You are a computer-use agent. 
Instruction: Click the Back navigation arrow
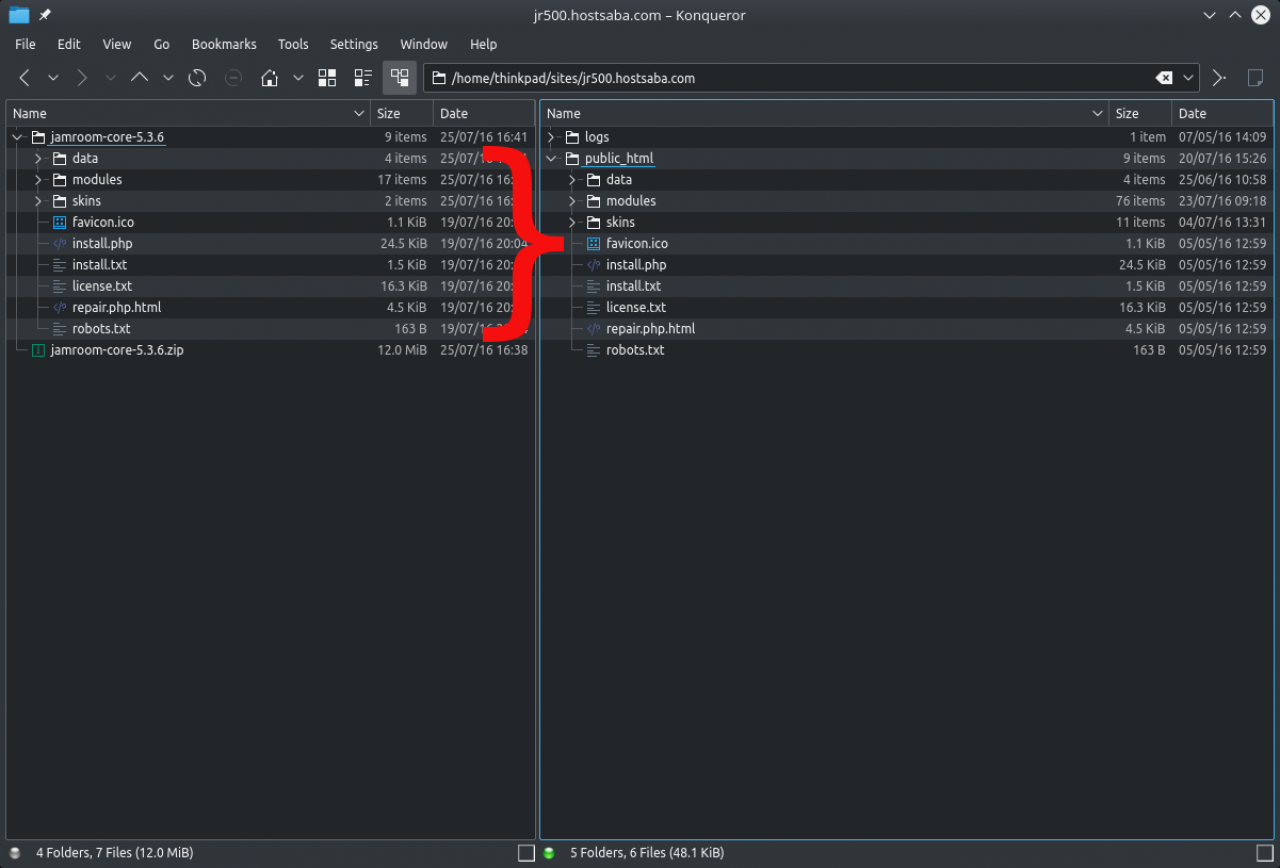25,78
